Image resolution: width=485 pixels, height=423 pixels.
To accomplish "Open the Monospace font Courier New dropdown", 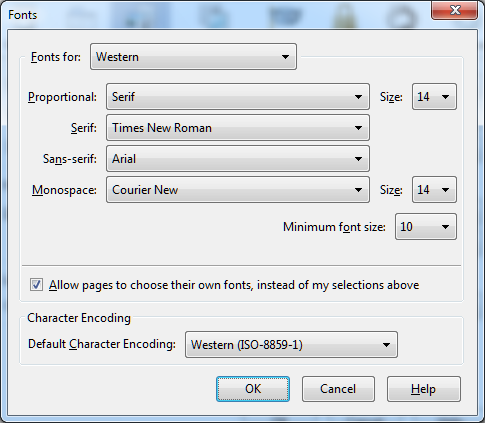I will click(x=238, y=190).
